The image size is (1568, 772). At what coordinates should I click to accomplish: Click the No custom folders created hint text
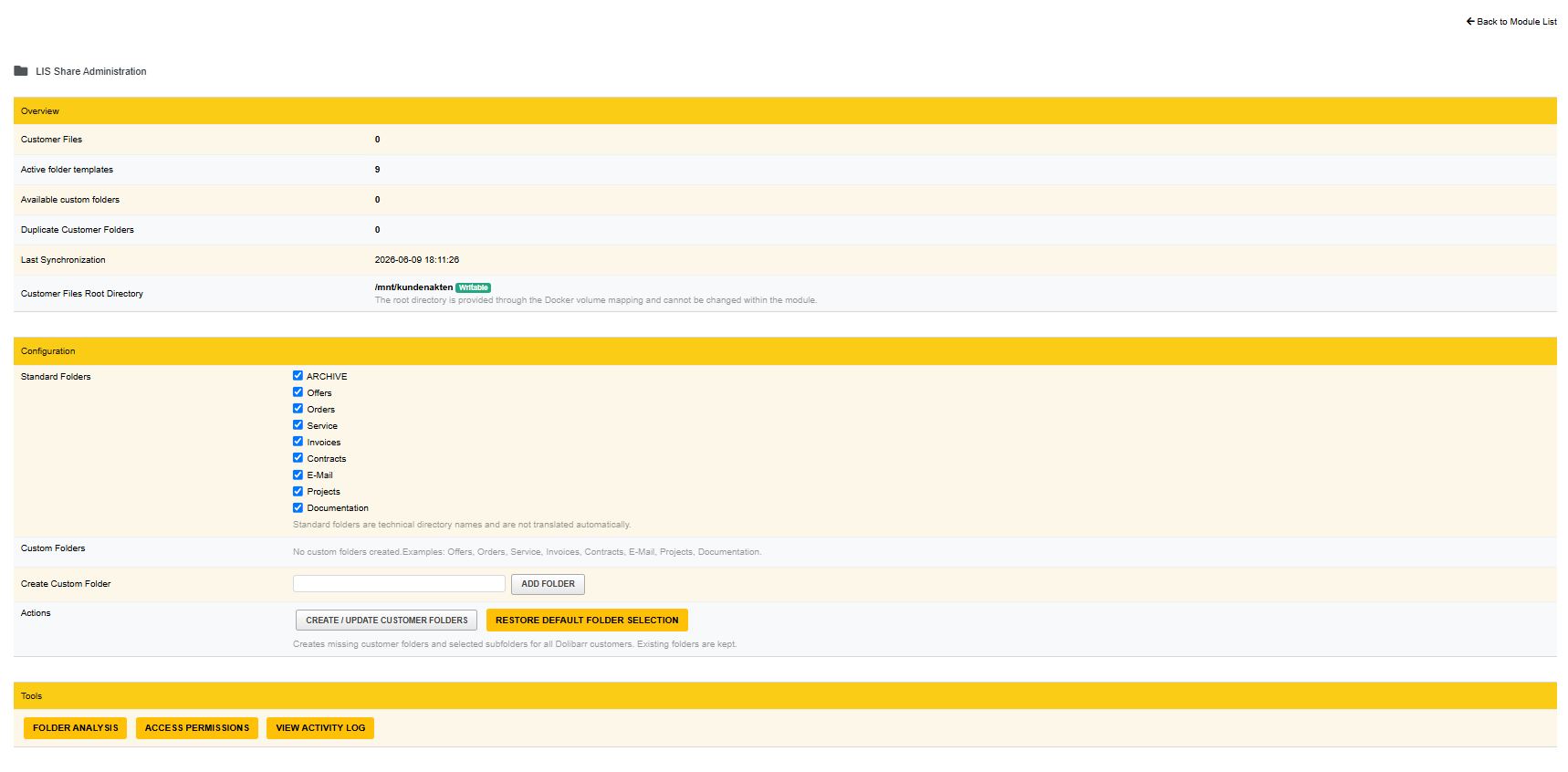[x=527, y=552]
